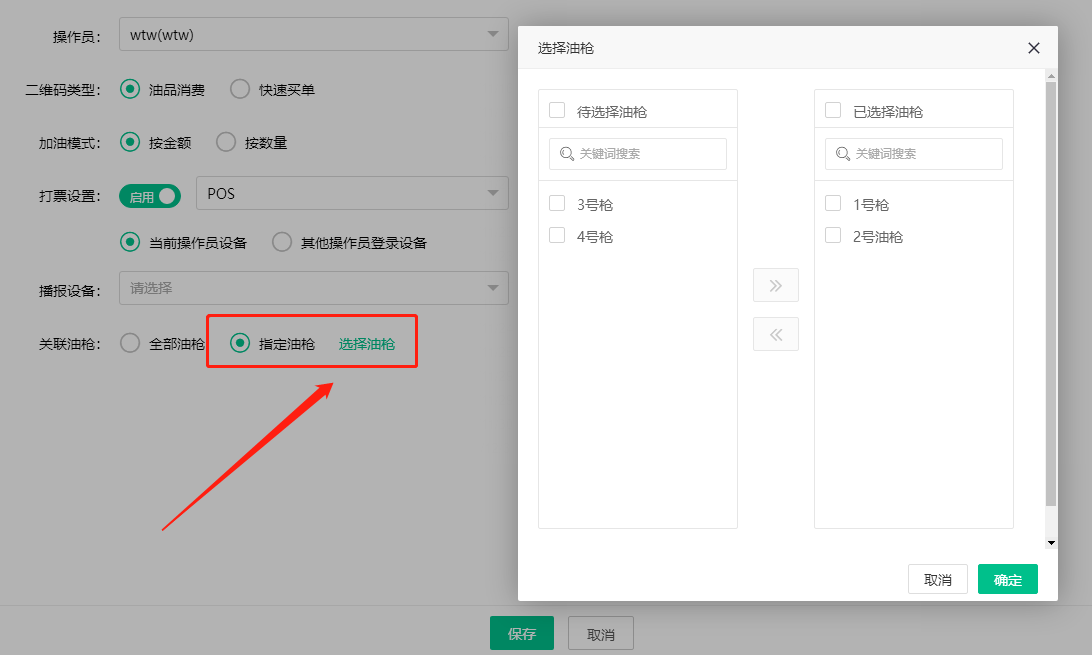The width and height of the screenshot is (1092, 655).
Task: Select the 快速买单 radio option
Action: click(x=240, y=89)
